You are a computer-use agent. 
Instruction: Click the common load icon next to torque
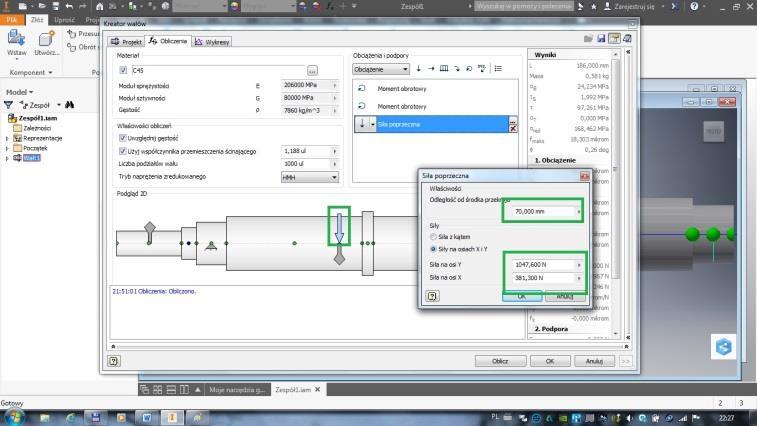click(482, 69)
